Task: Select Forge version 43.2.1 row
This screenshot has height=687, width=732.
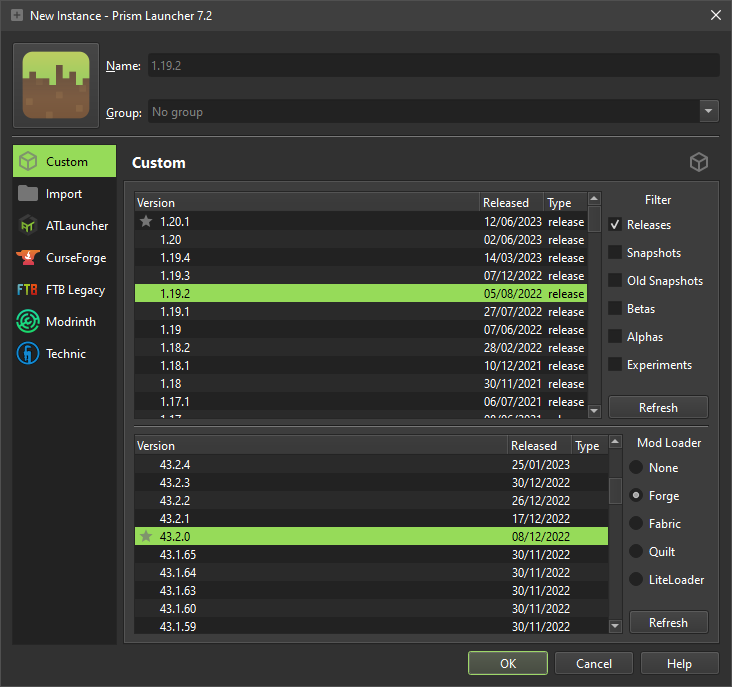Action: pos(372,518)
